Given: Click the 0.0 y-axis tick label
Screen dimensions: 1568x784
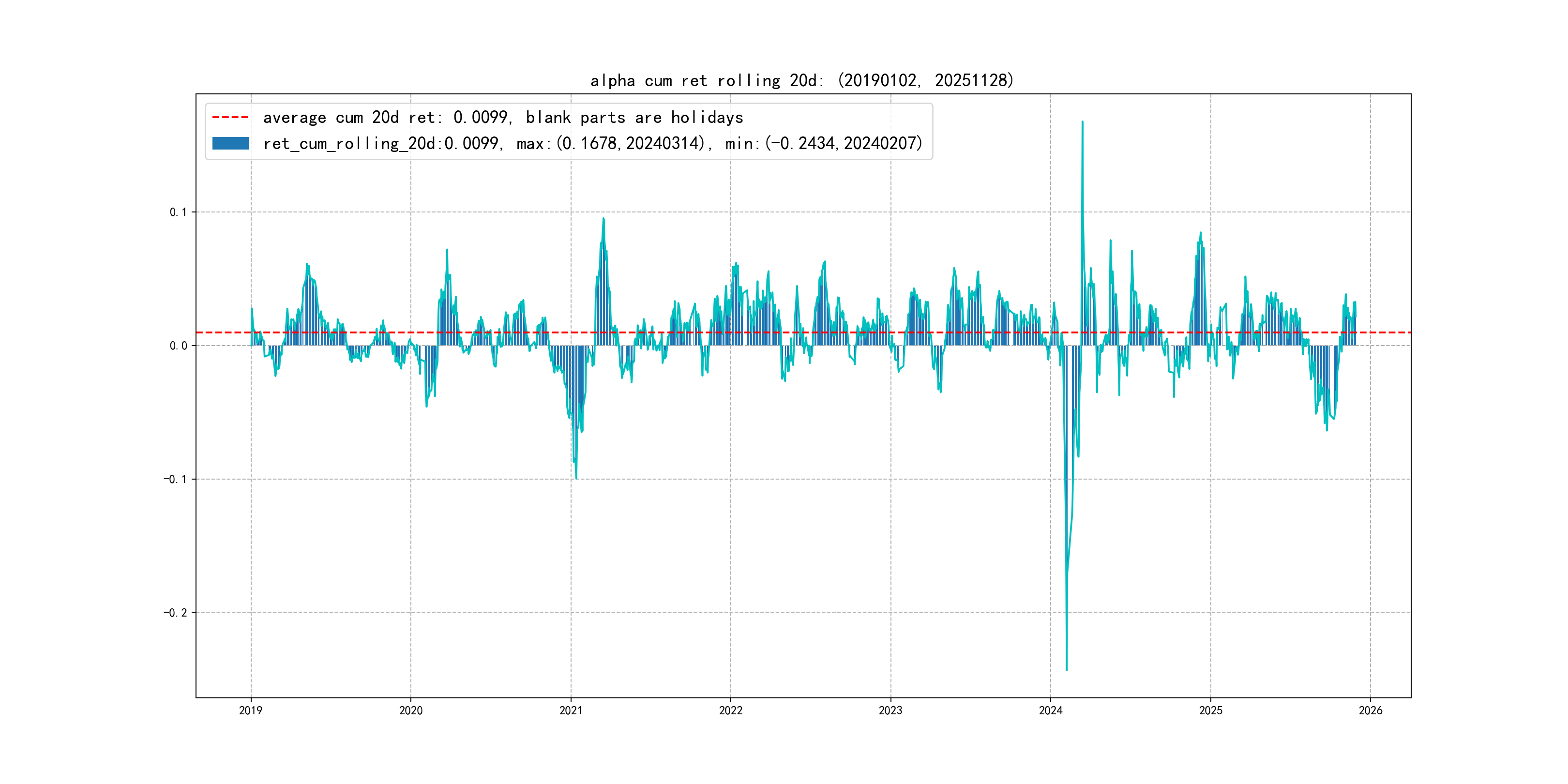Looking at the screenshot, I should click(178, 346).
